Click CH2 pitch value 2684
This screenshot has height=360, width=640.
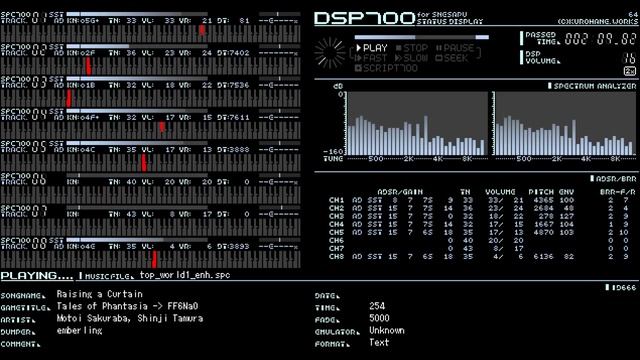click(543, 208)
